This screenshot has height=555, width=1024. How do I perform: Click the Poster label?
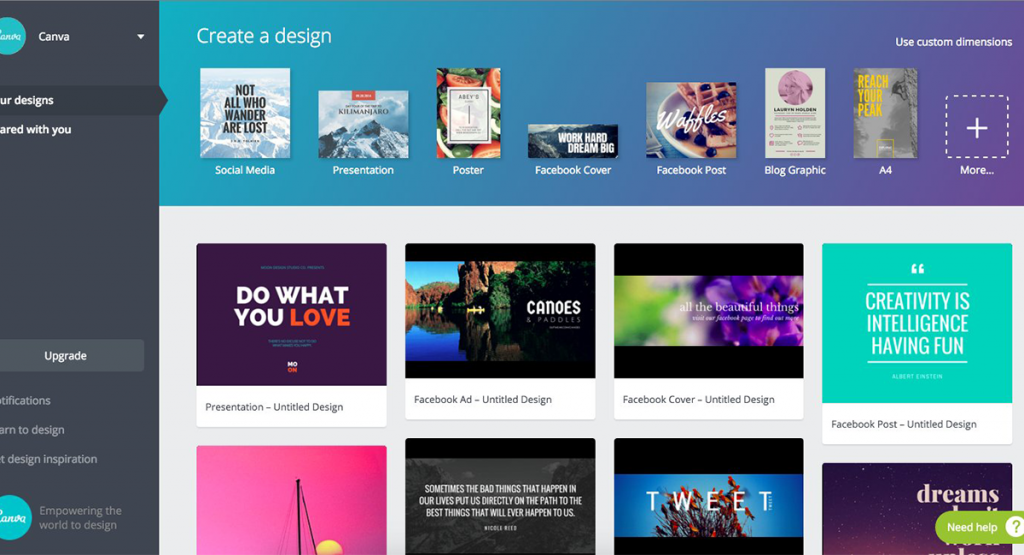point(468,170)
